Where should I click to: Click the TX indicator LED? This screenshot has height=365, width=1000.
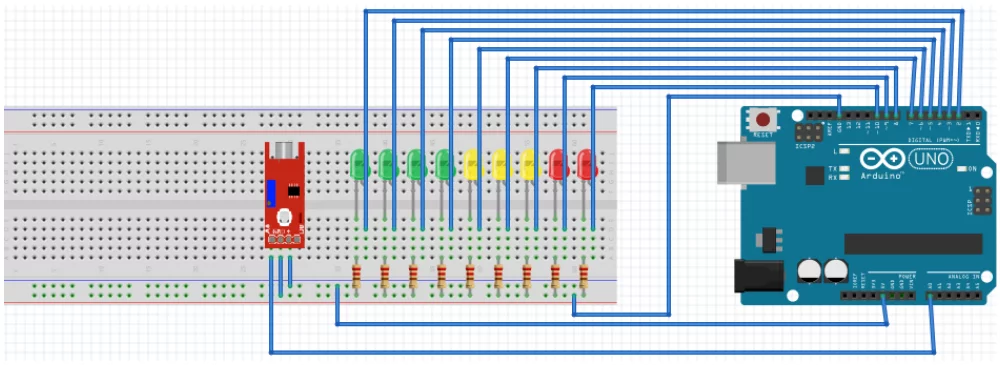point(845,169)
